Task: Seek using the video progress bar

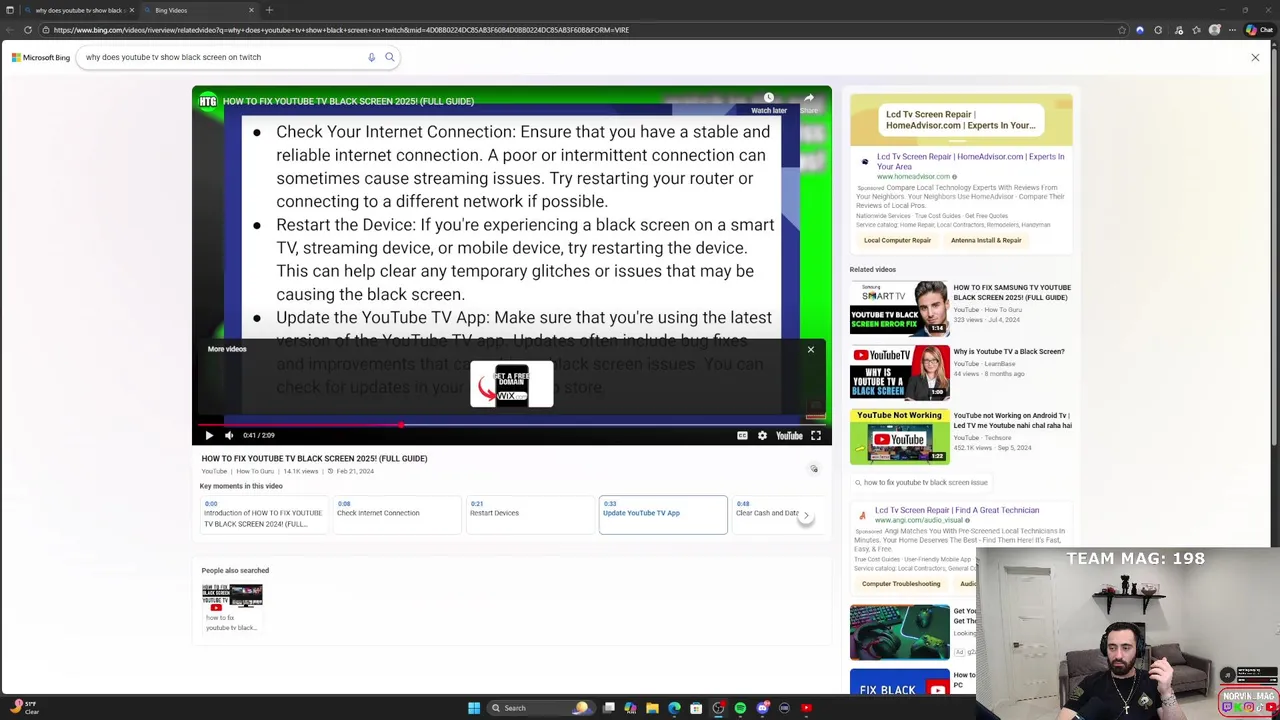Action: pyautogui.click(x=512, y=425)
